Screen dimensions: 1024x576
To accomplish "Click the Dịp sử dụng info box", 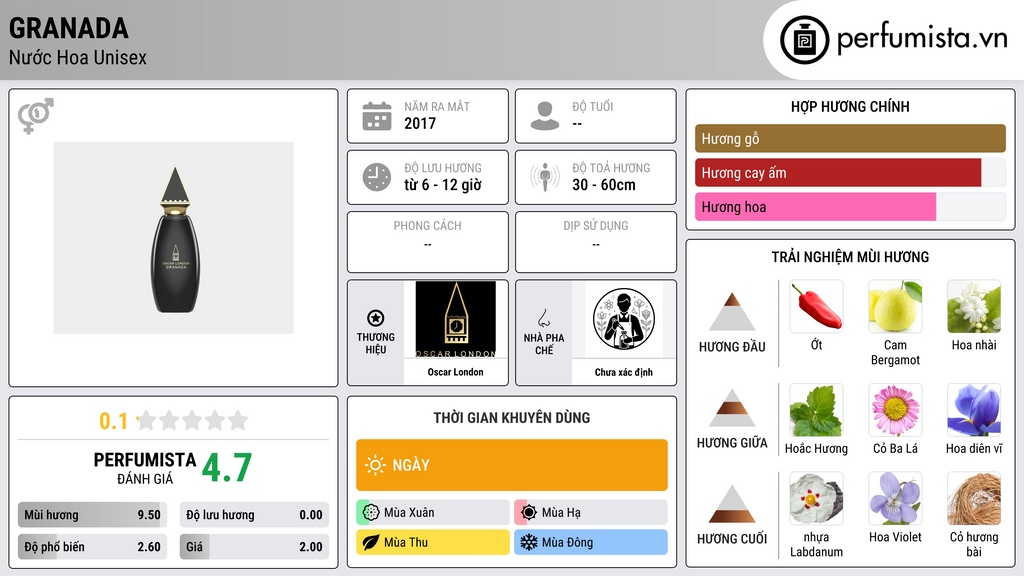I will click(x=596, y=242).
